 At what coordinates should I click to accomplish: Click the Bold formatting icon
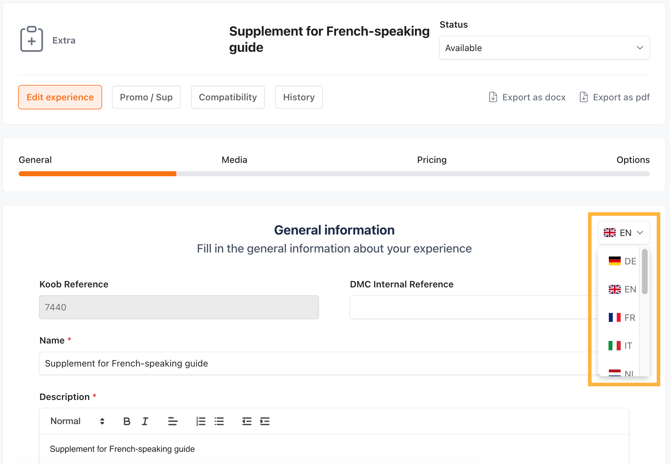(x=127, y=421)
